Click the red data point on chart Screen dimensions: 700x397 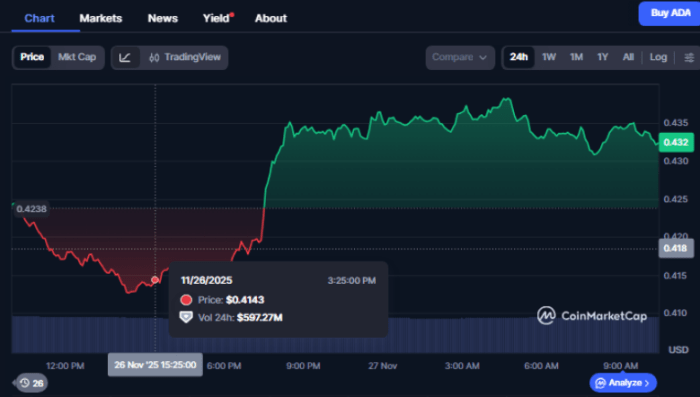point(155,280)
